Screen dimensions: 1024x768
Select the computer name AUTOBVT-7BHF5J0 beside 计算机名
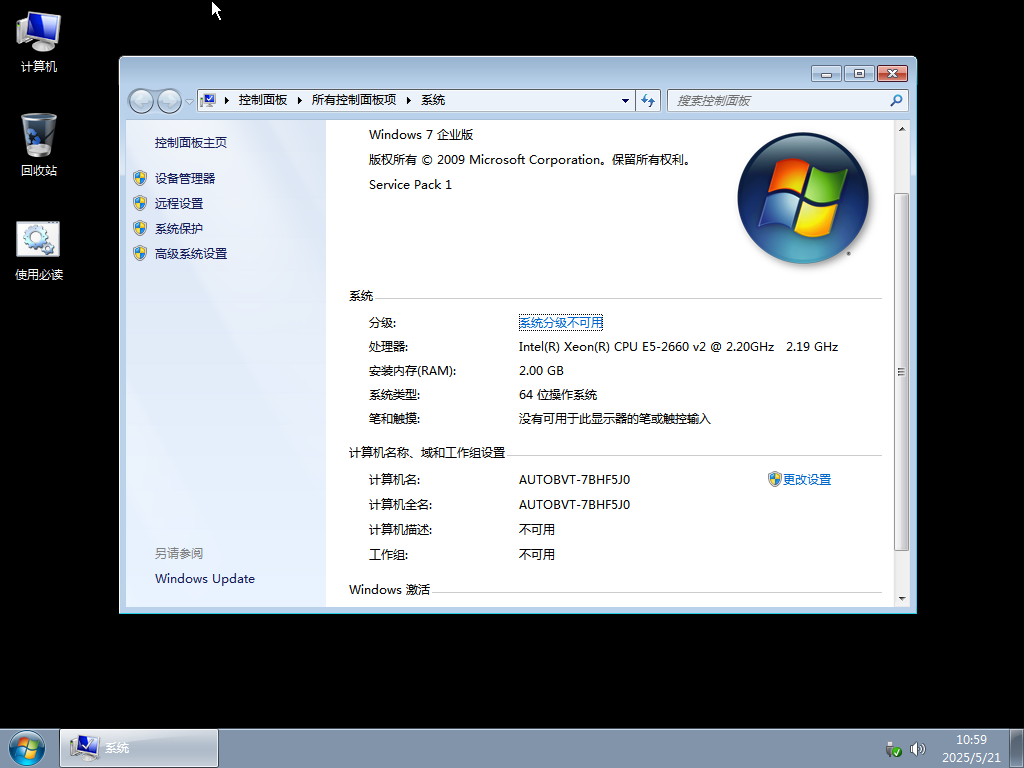click(x=575, y=479)
